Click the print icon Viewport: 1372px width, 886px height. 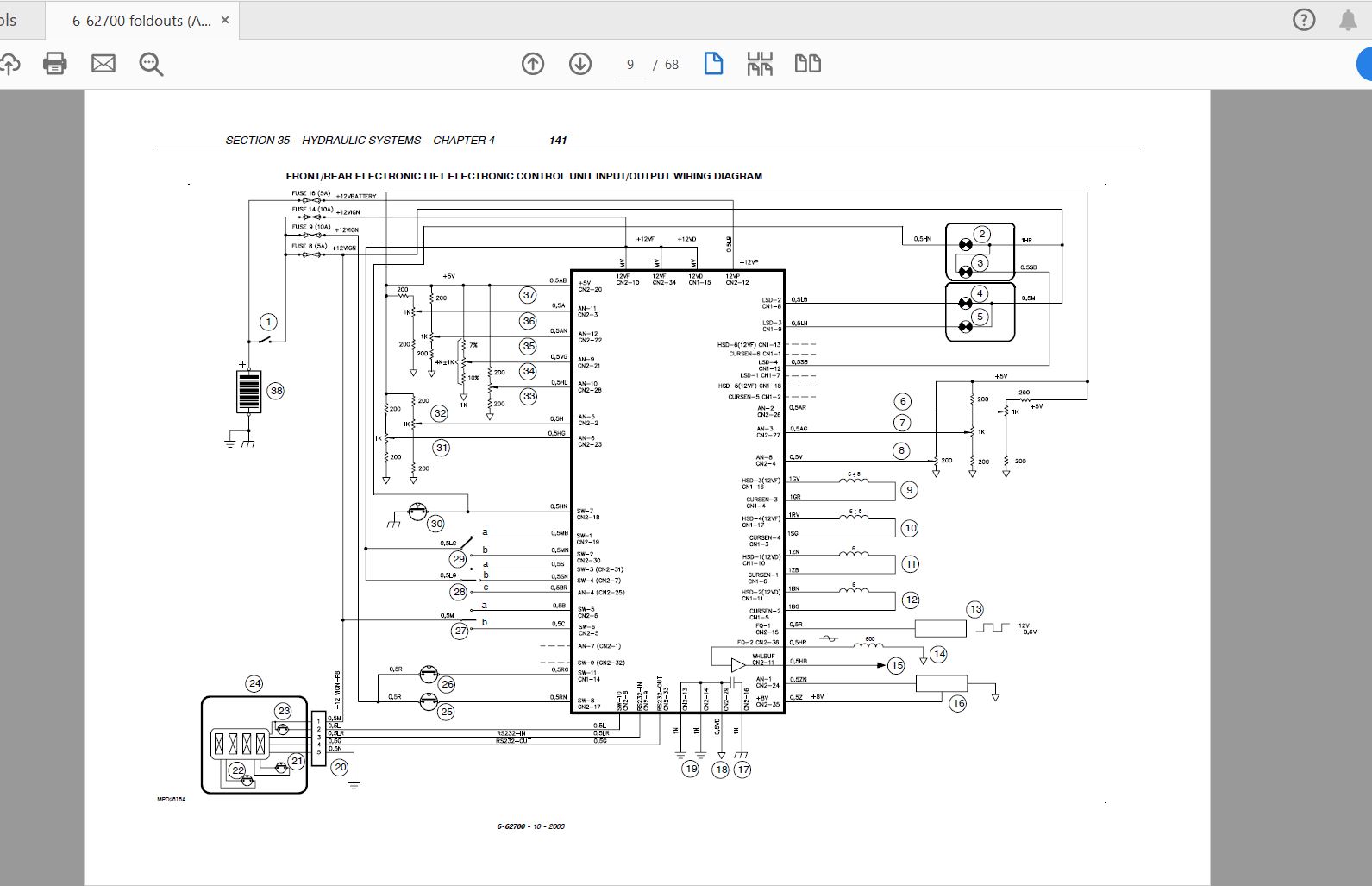click(x=55, y=63)
